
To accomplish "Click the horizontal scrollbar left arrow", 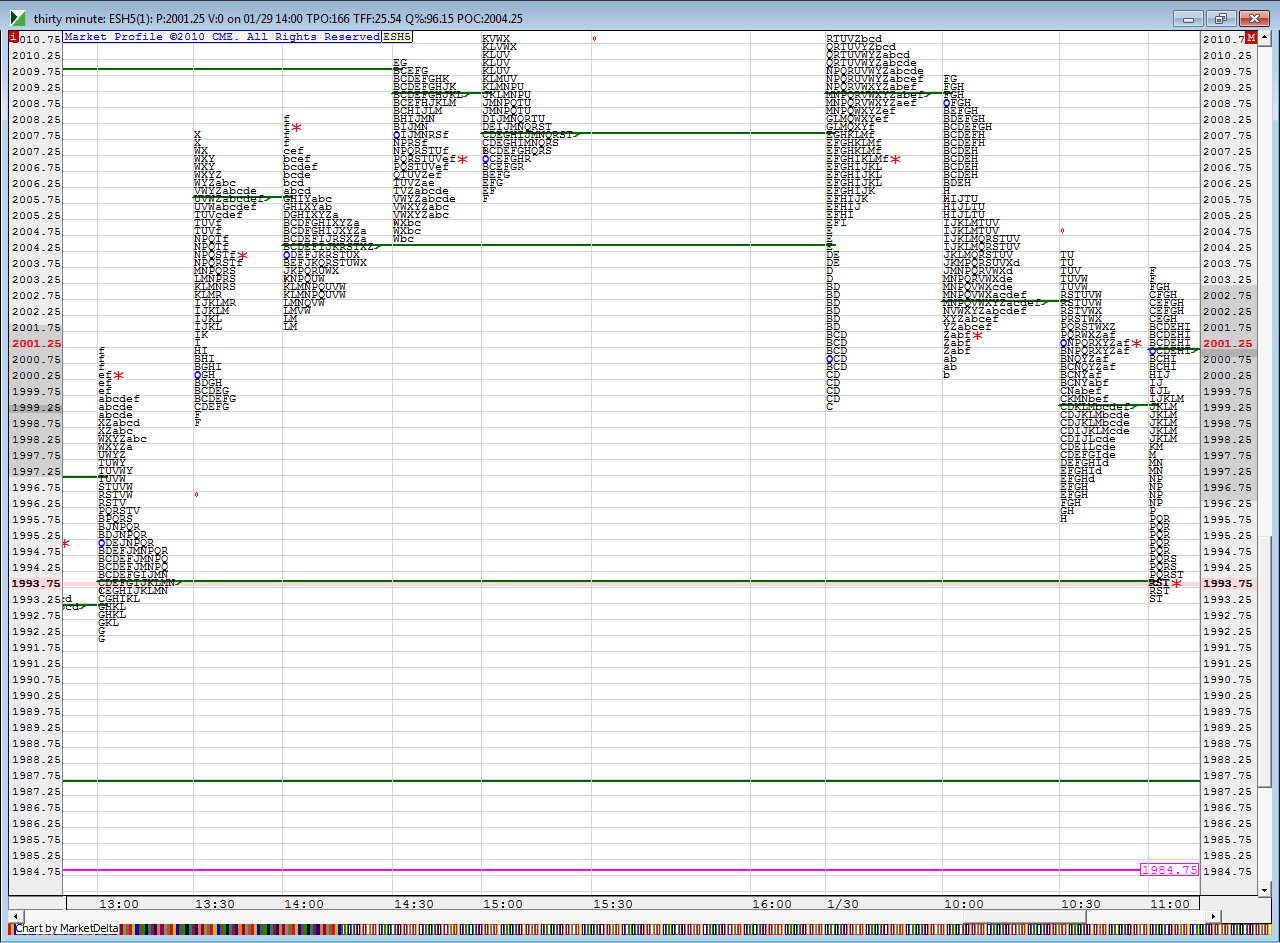I will tap(15, 916).
